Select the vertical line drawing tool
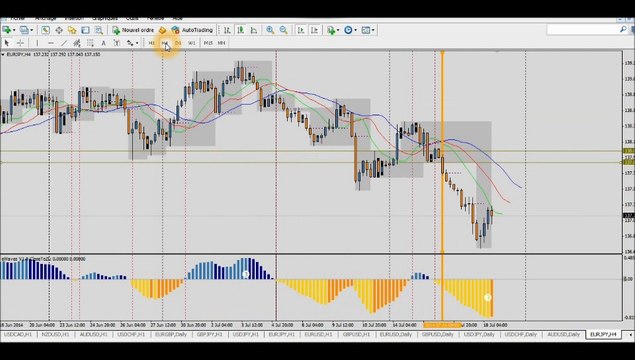Image resolution: width=635 pixels, height=360 pixels. 37,43
